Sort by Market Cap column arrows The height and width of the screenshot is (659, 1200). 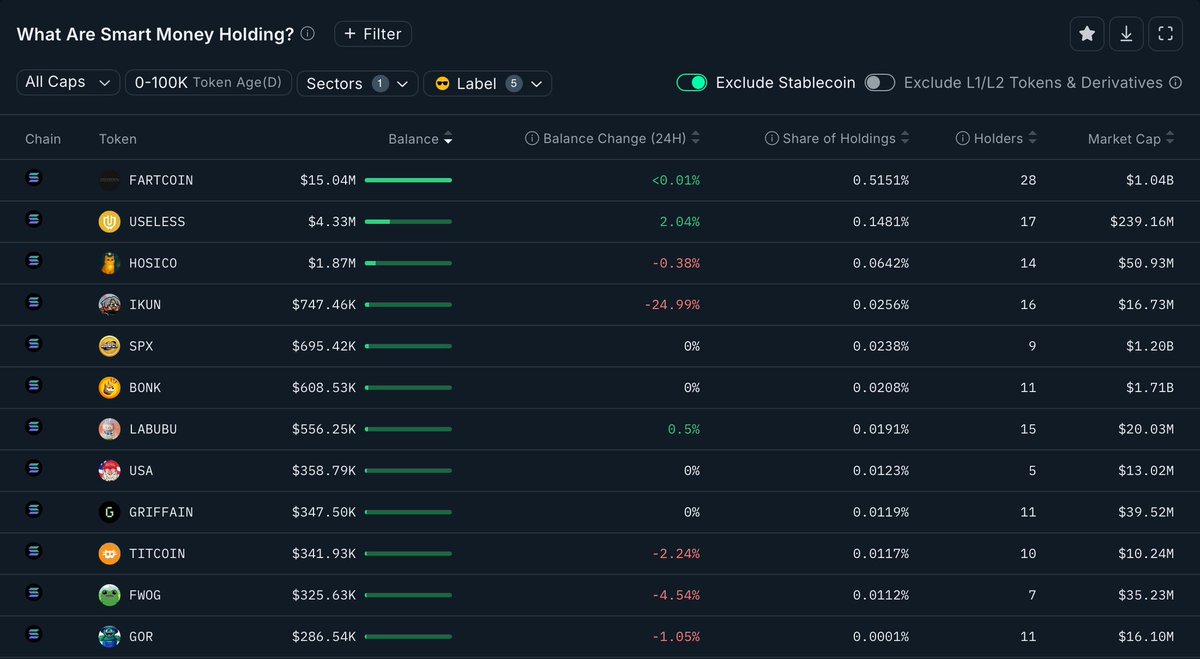(1170, 139)
